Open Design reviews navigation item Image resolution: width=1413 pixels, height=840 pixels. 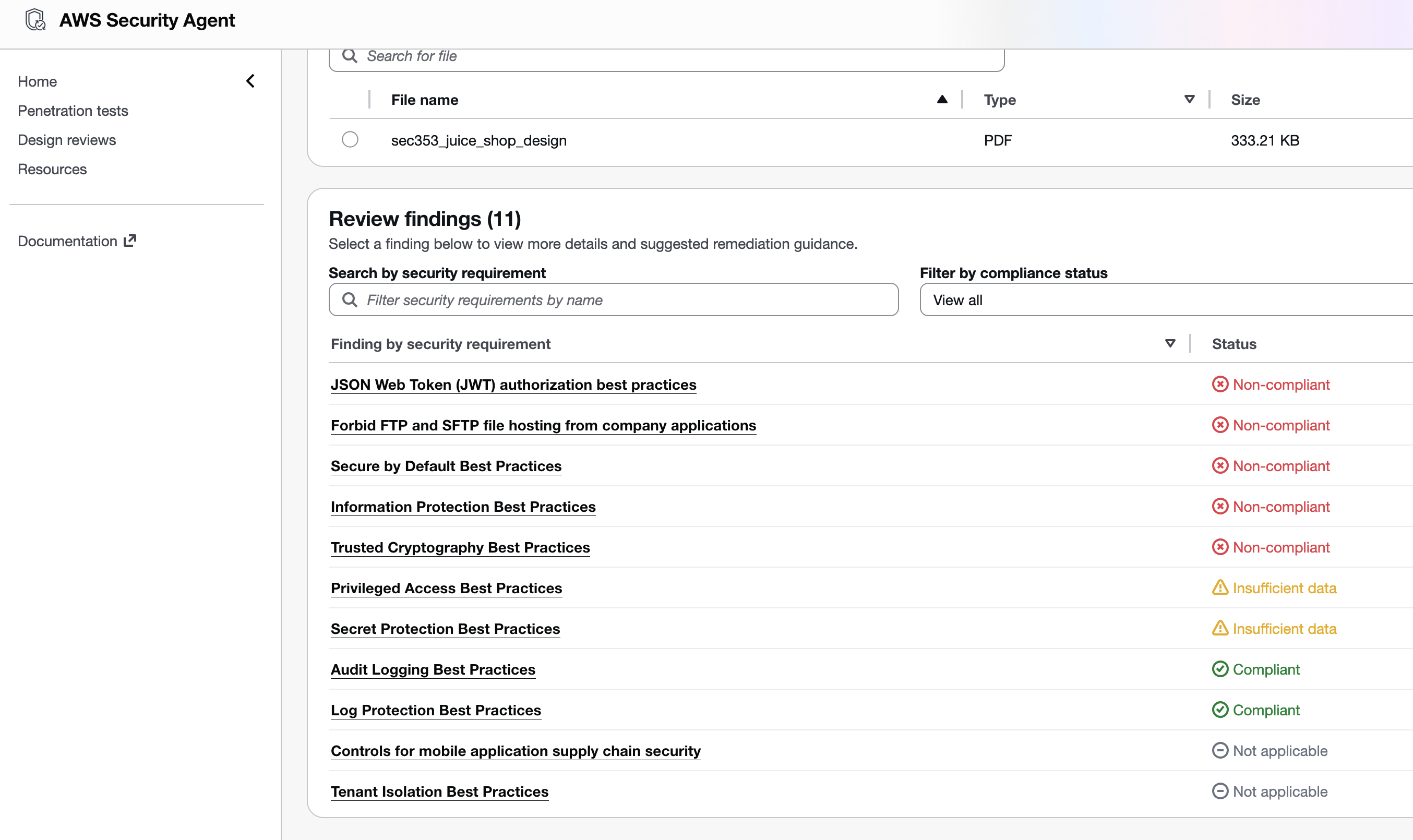[x=67, y=140]
